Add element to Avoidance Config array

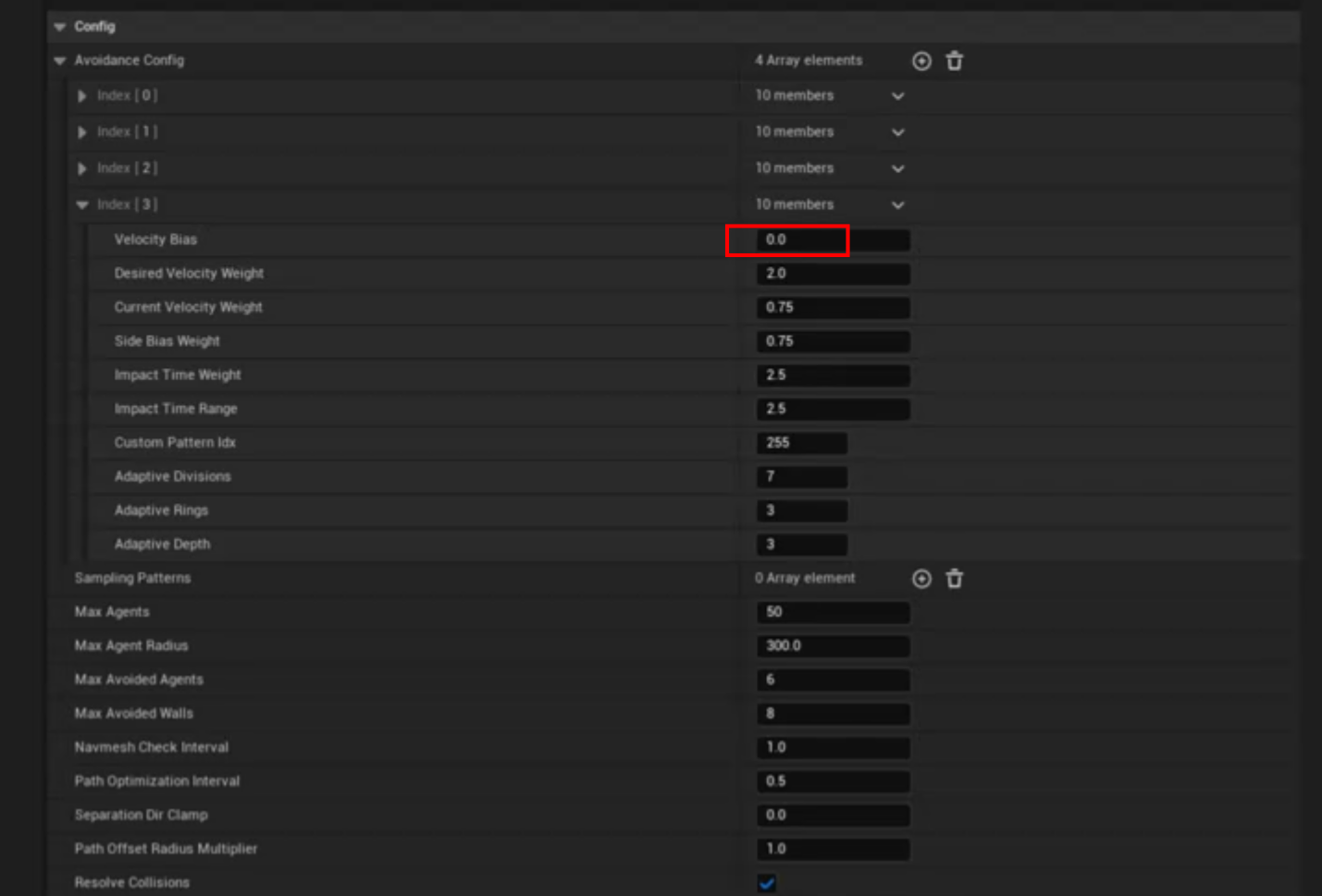(x=921, y=61)
